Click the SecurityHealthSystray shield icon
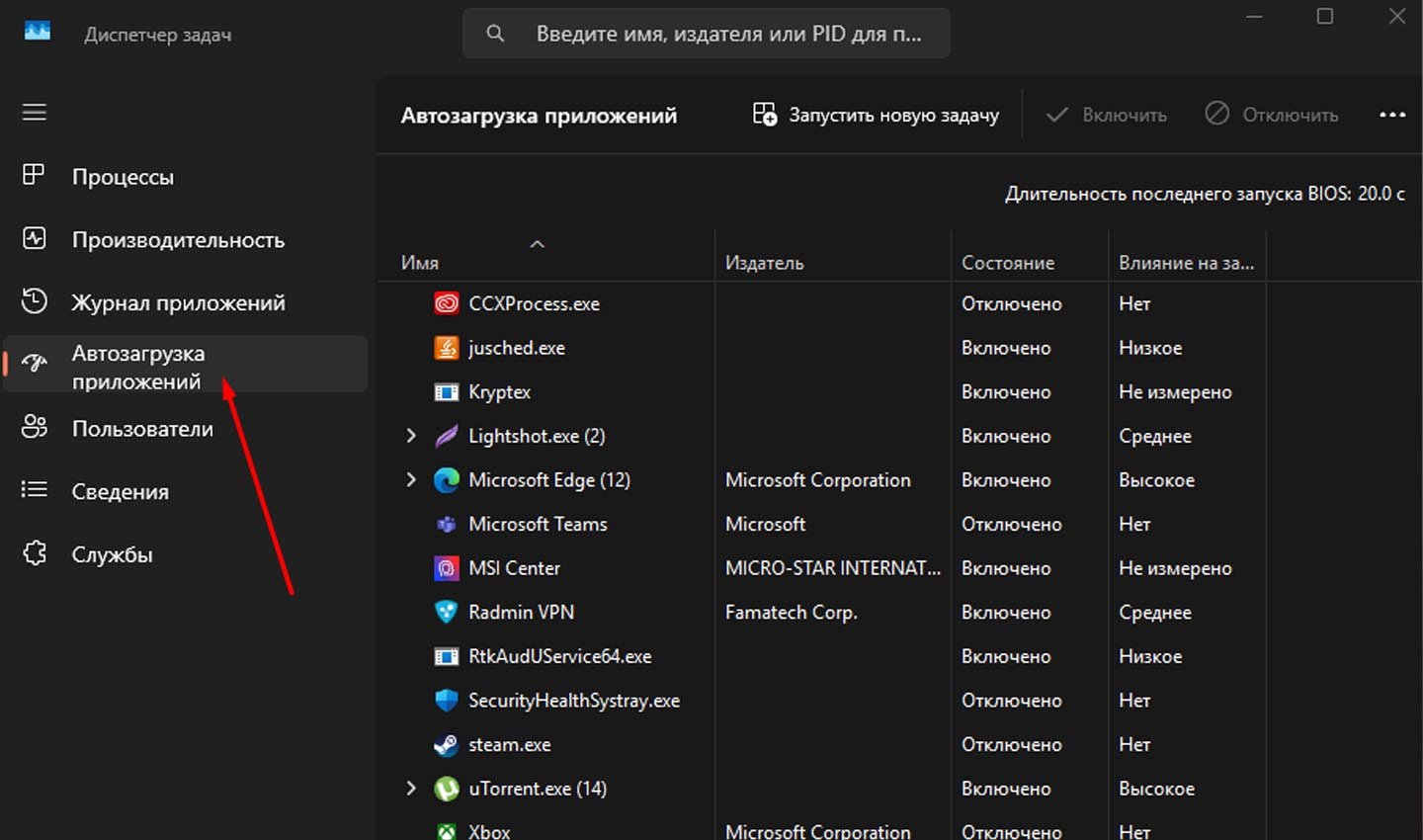 click(x=447, y=700)
